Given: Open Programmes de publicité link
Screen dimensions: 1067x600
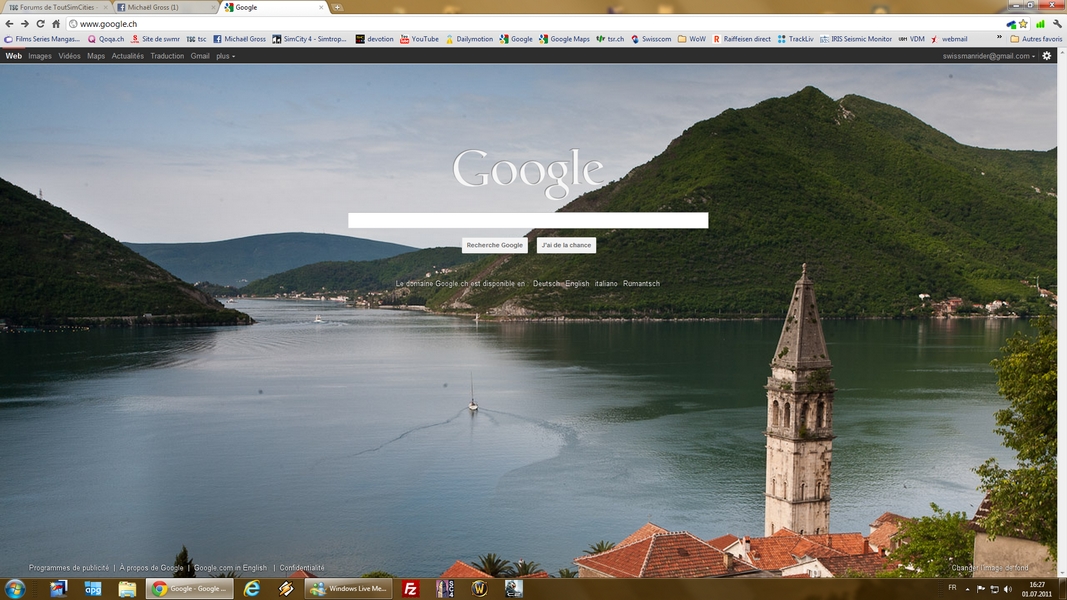Looking at the screenshot, I should pyautogui.click(x=69, y=567).
